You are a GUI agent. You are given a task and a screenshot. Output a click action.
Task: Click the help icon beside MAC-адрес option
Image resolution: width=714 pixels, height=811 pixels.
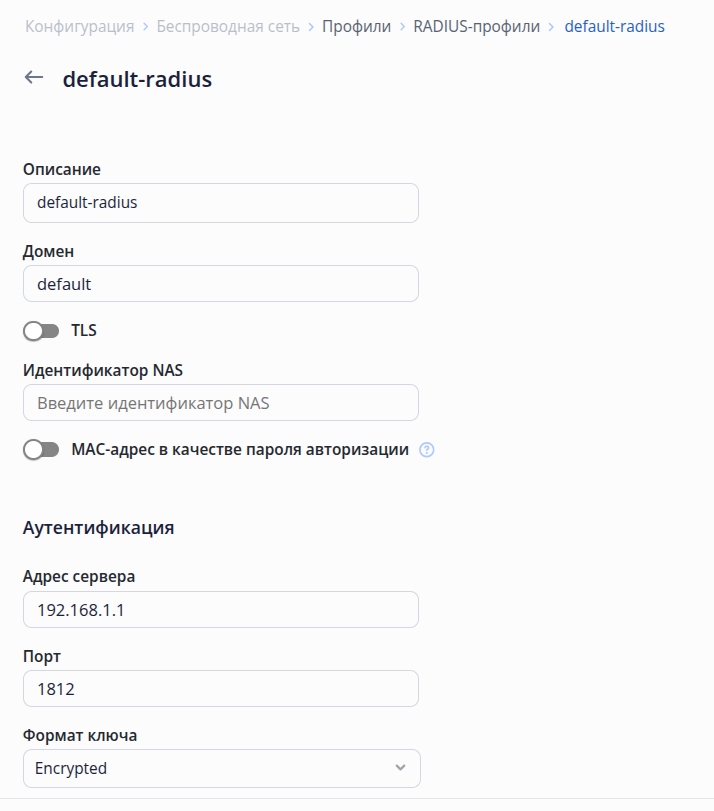coord(427,450)
